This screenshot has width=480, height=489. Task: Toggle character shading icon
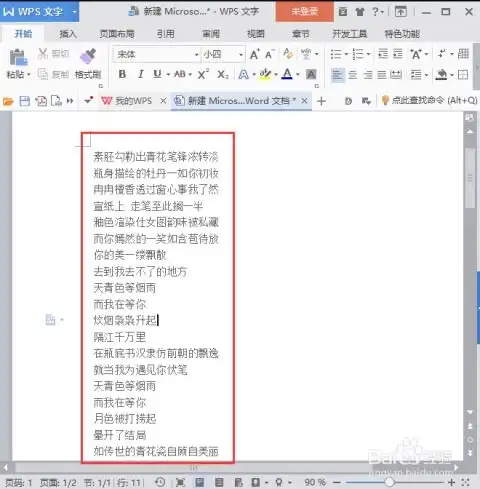(311, 74)
